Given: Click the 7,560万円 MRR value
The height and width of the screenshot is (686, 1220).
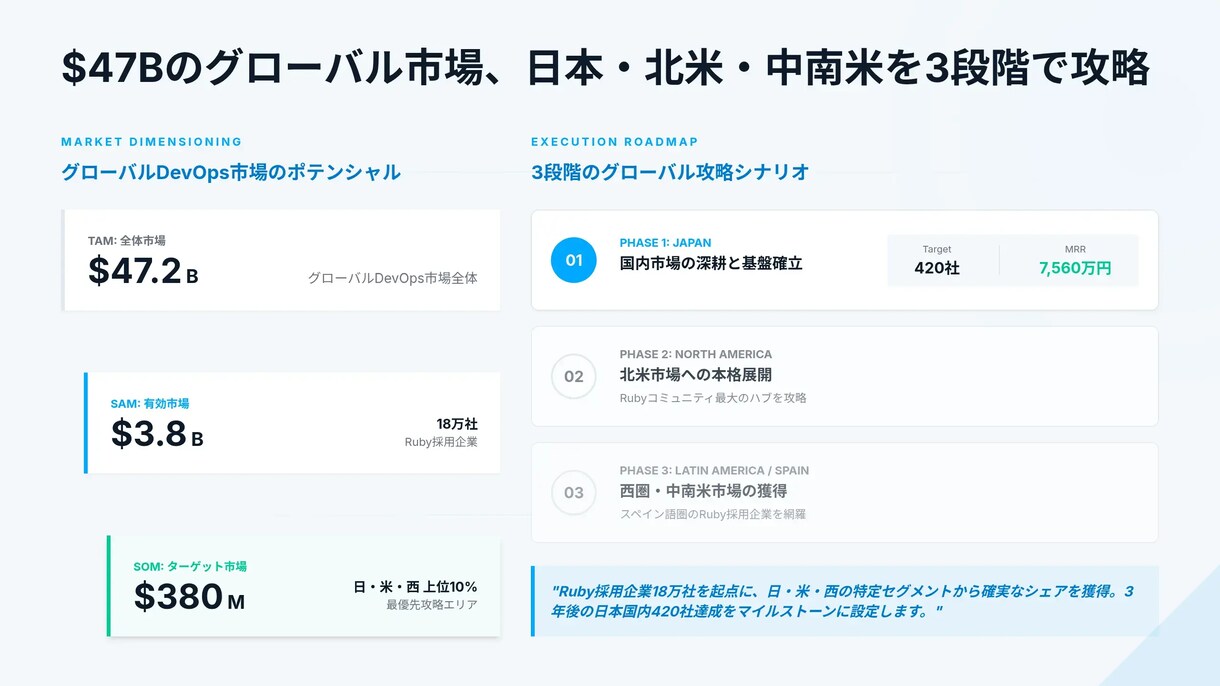Looking at the screenshot, I should 1075,268.
